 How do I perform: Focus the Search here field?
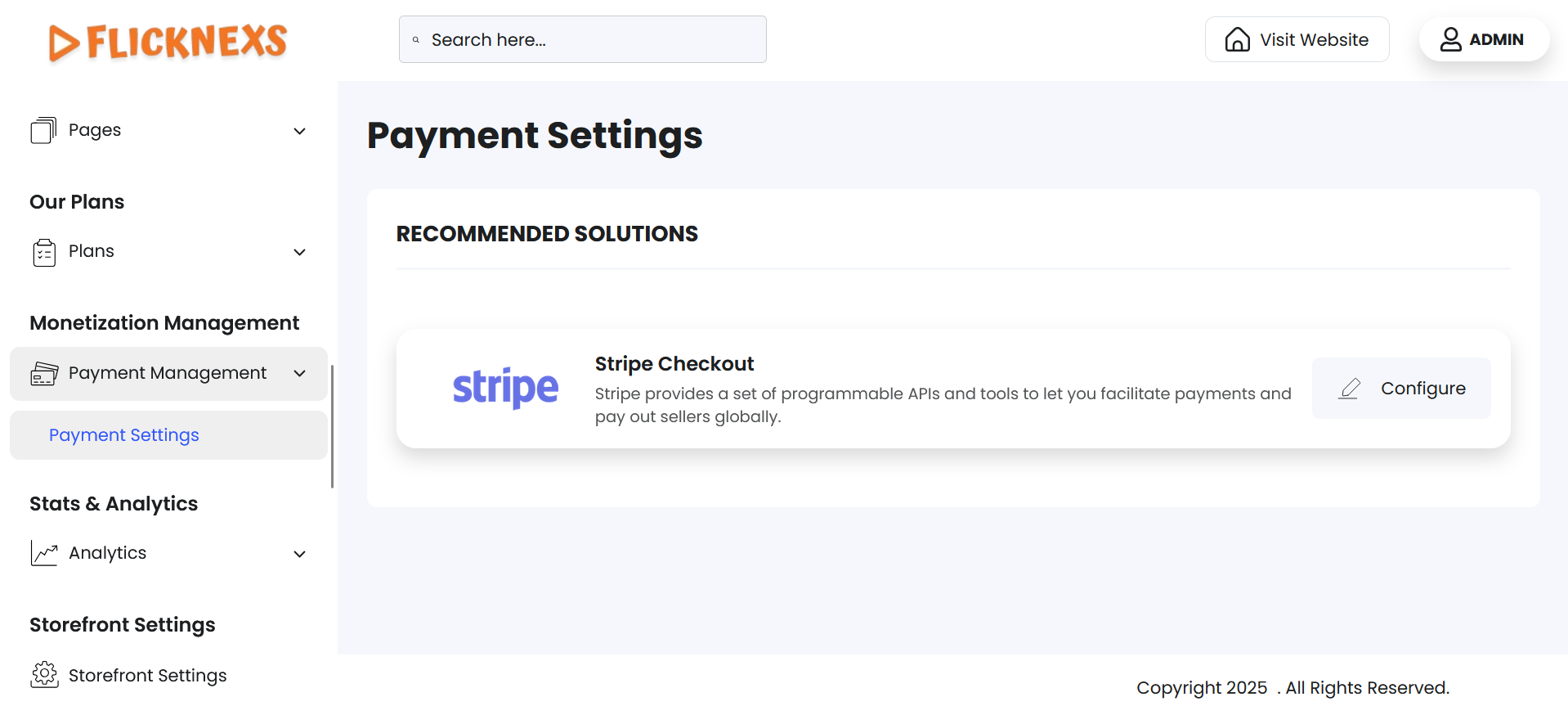593,40
